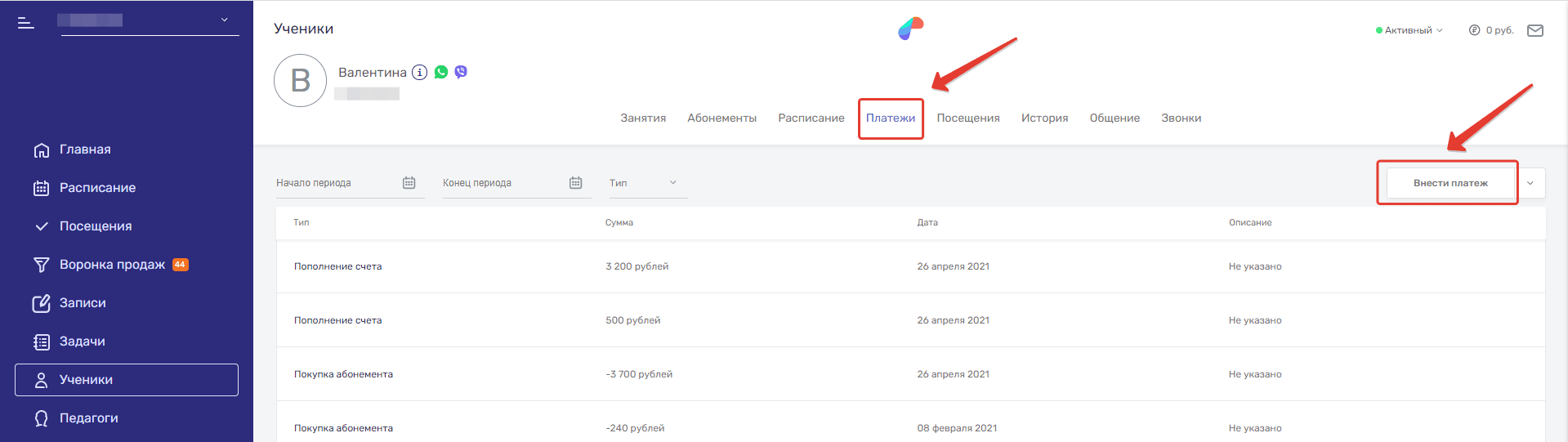Open calendar picker for Конец периода
The width and height of the screenshot is (1568, 442).
pos(576,183)
